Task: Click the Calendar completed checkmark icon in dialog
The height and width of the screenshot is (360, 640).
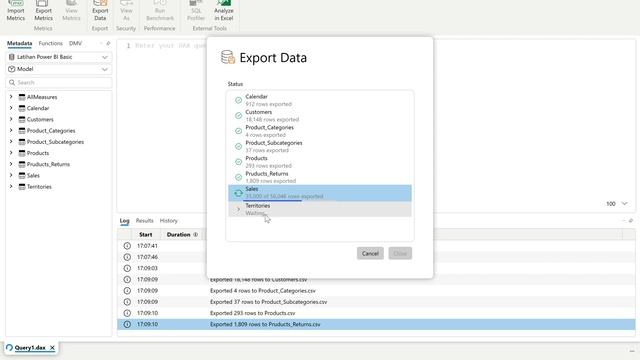Action: click(x=238, y=100)
